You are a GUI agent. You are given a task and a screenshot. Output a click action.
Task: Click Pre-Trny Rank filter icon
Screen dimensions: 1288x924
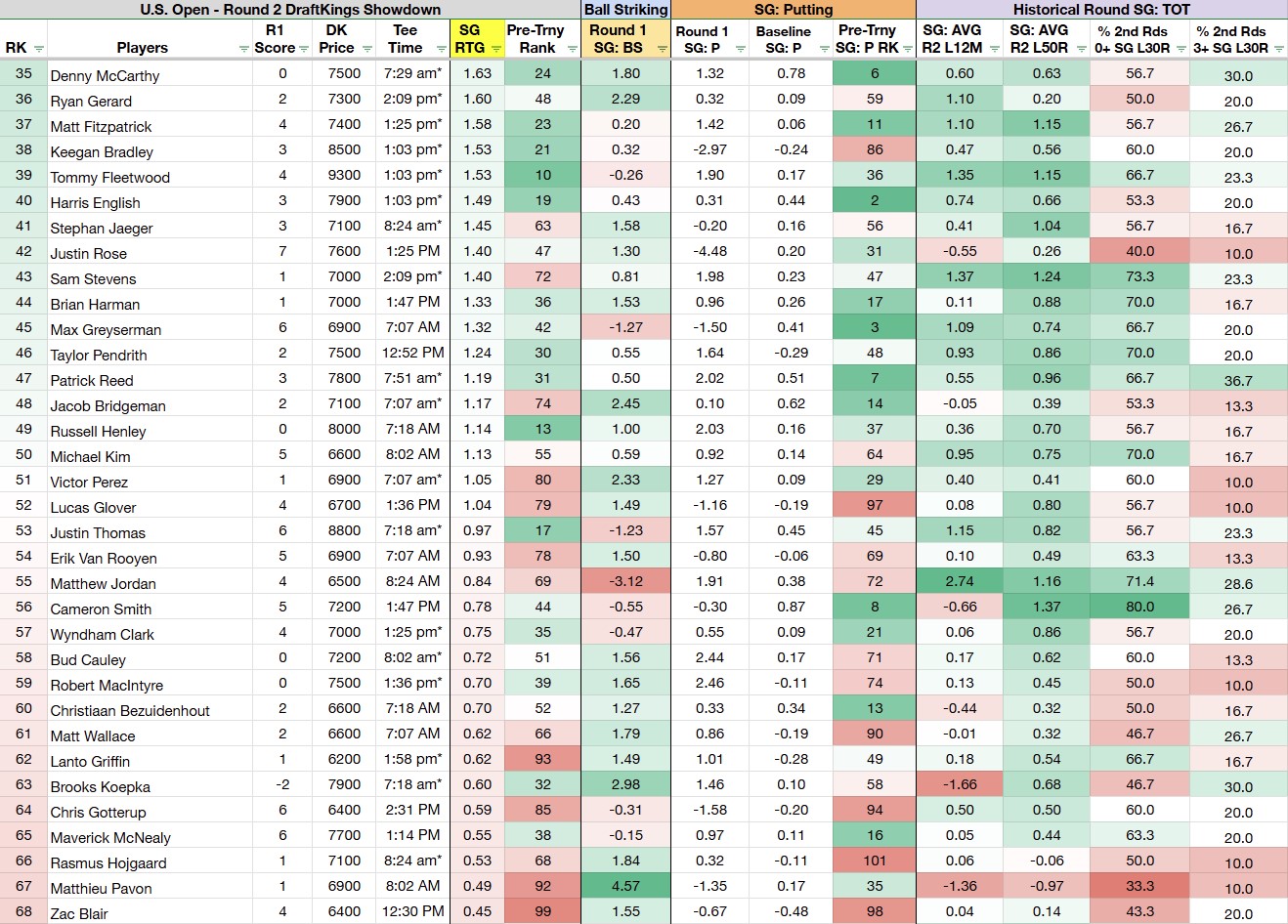point(572,49)
